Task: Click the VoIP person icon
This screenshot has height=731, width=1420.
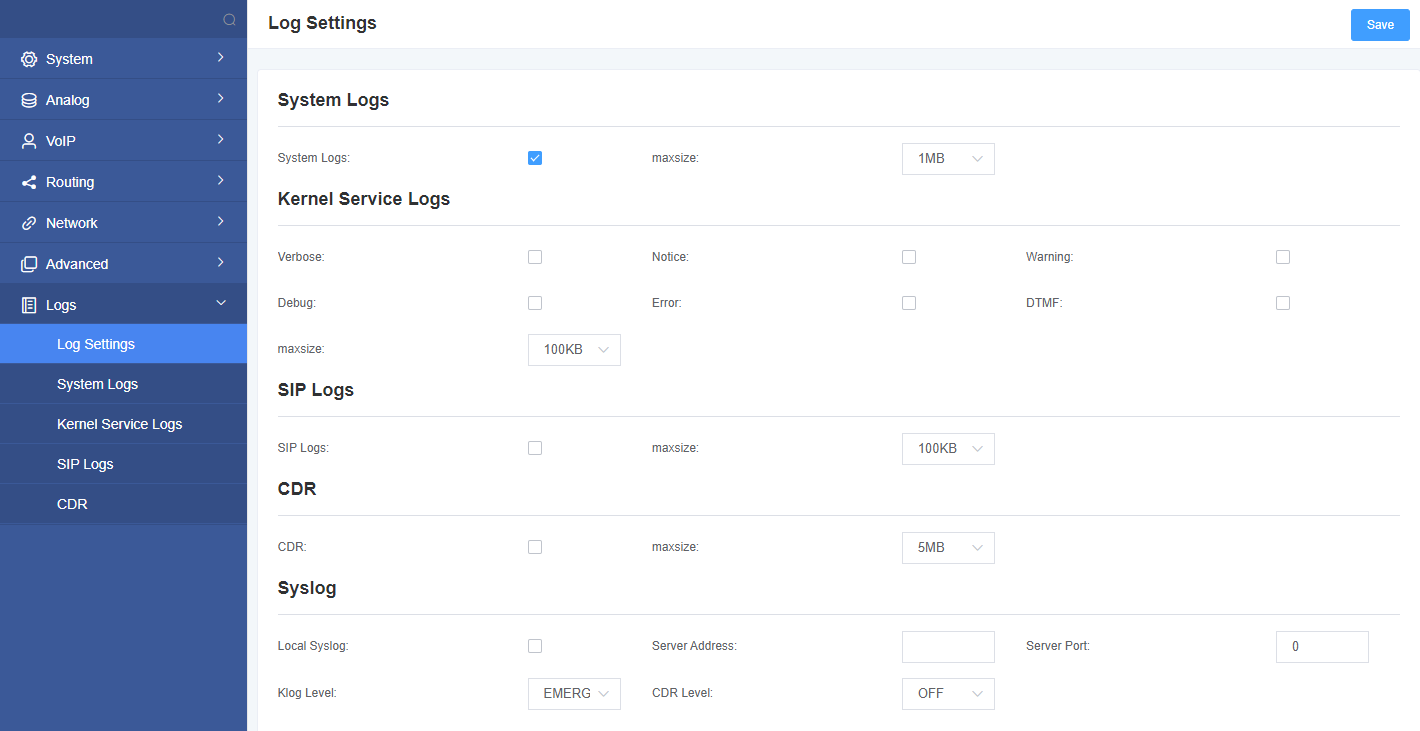Action: 29,141
